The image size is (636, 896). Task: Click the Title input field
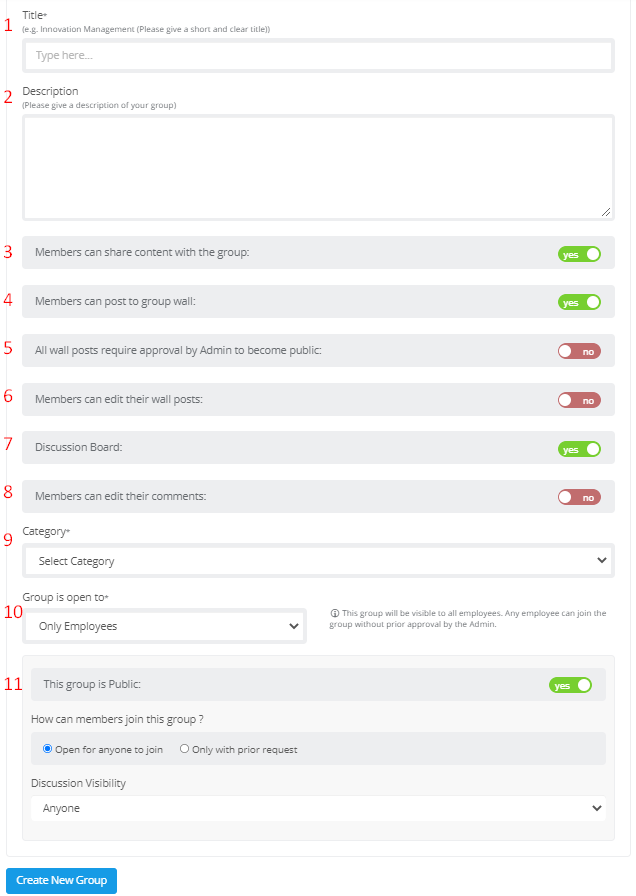point(318,55)
